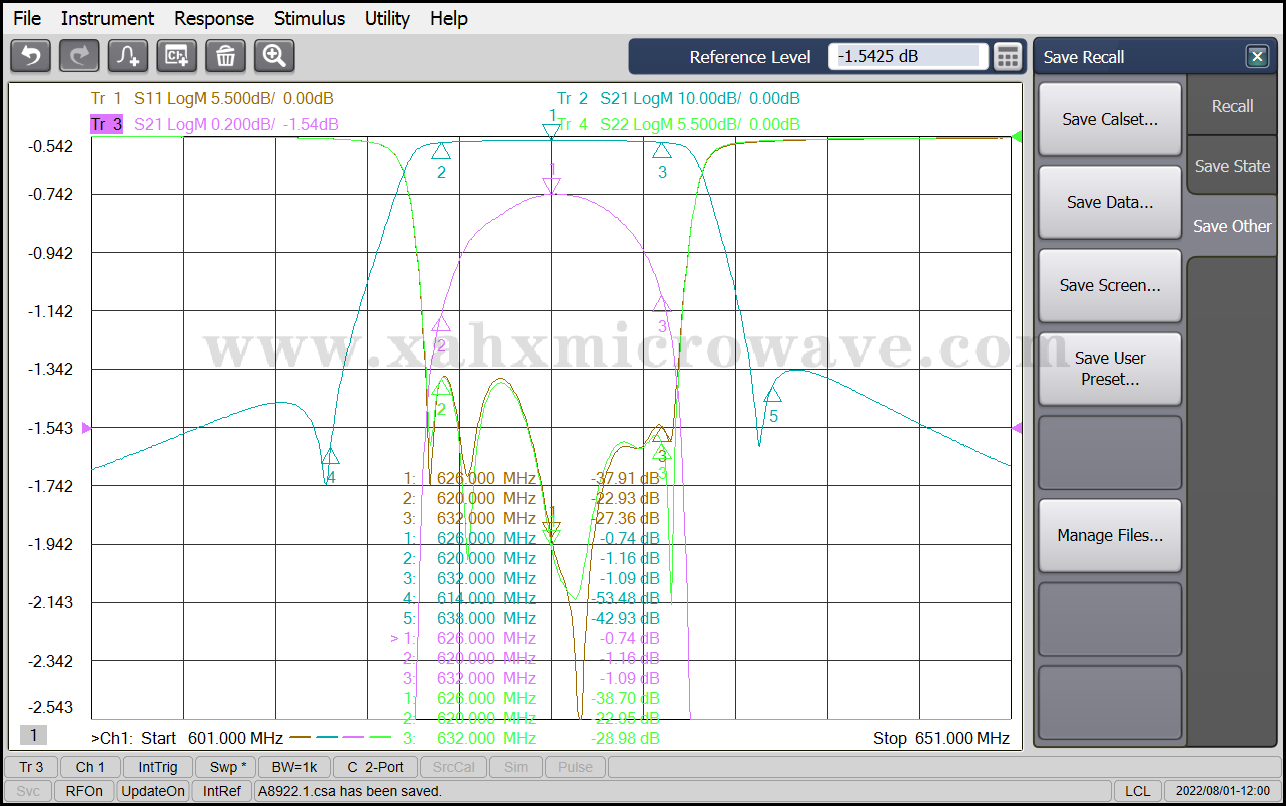1286x806 pixels.
Task: Click the Ch 1 status bar button
Action: click(x=90, y=767)
